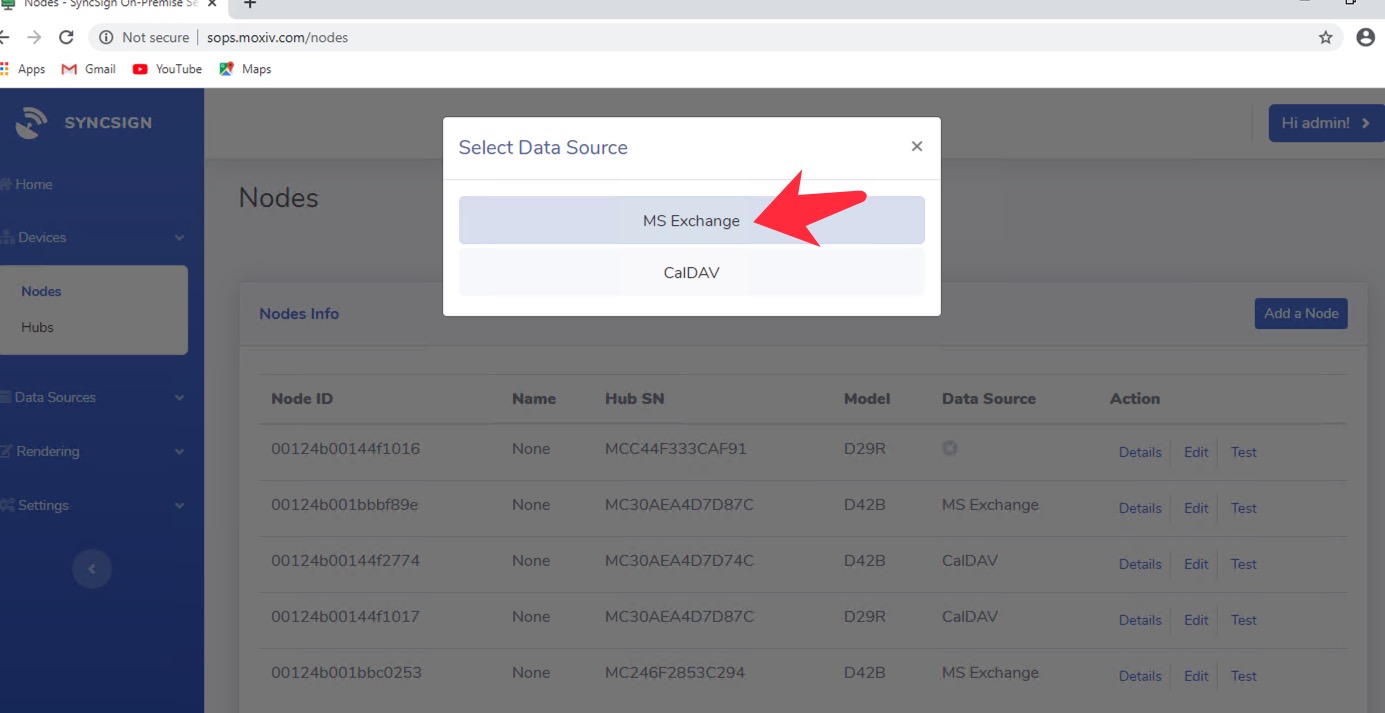The image size is (1385, 713).
Task: Open the Chrome profile avatar icon
Action: [x=1365, y=37]
